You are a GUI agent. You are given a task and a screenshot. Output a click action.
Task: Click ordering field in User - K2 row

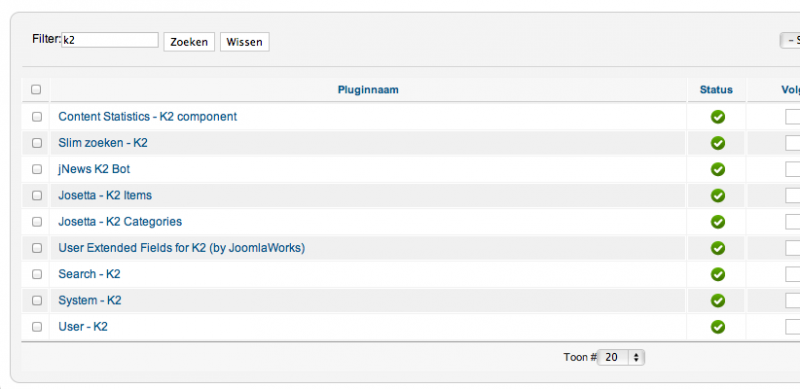pos(792,327)
